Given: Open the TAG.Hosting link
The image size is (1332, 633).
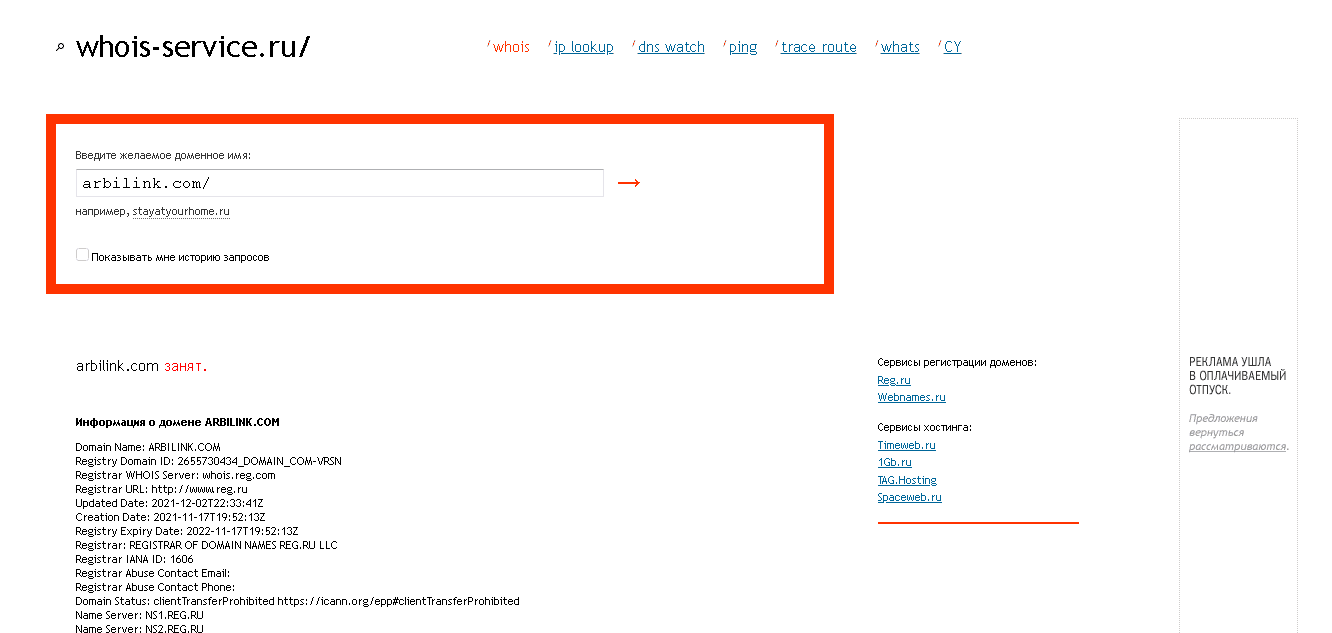Looking at the screenshot, I should click(x=907, y=480).
